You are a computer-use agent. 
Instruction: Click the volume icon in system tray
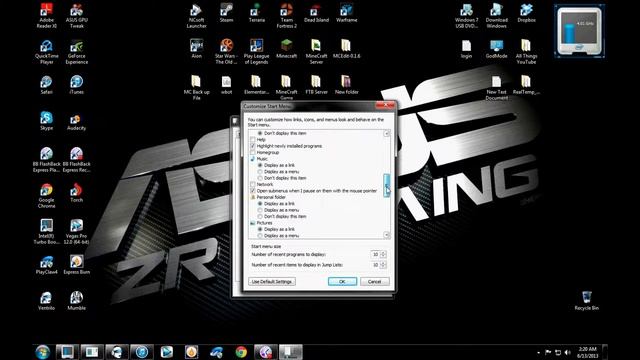point(568,352)
